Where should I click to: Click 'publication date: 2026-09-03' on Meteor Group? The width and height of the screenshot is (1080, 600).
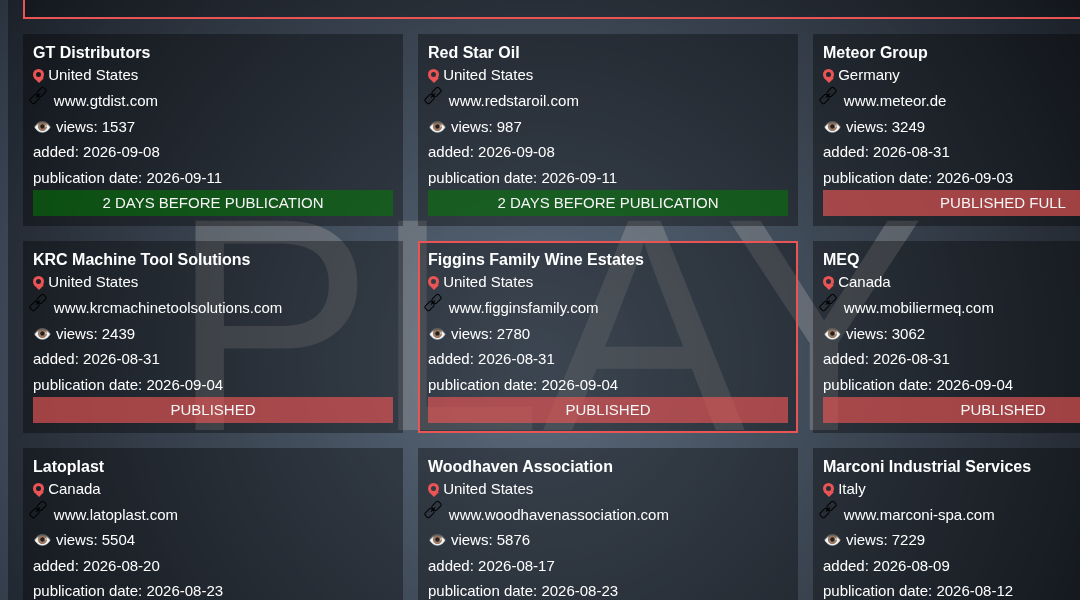click(917, 178)
